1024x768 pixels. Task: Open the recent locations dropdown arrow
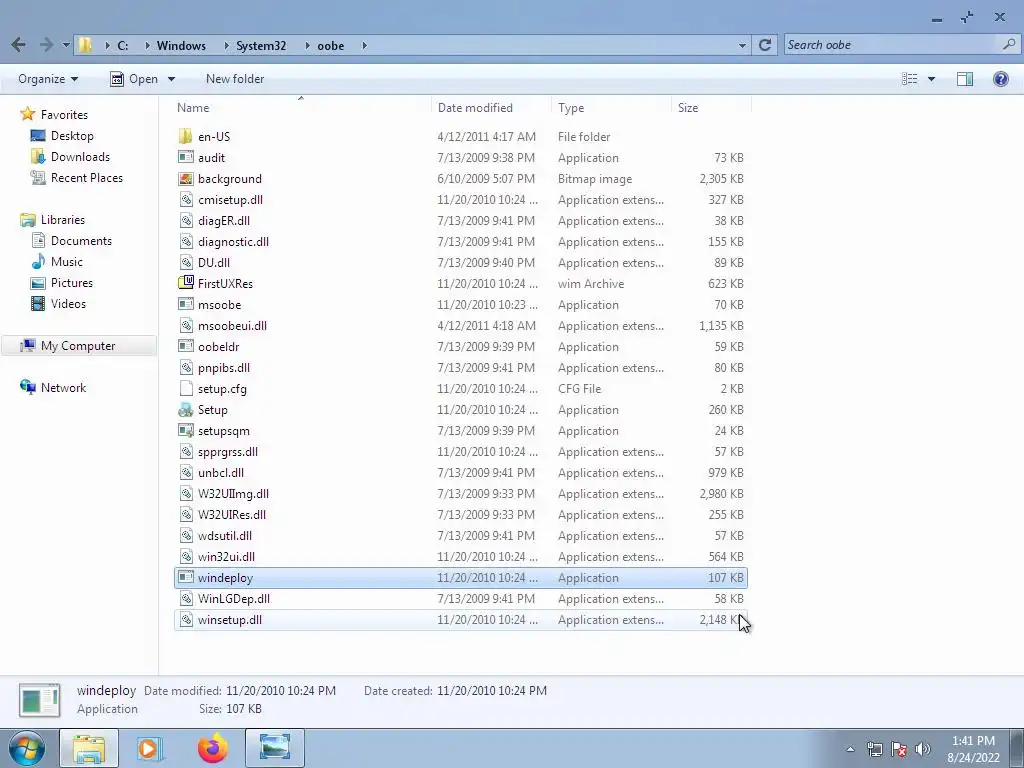(x=66, y=45)
